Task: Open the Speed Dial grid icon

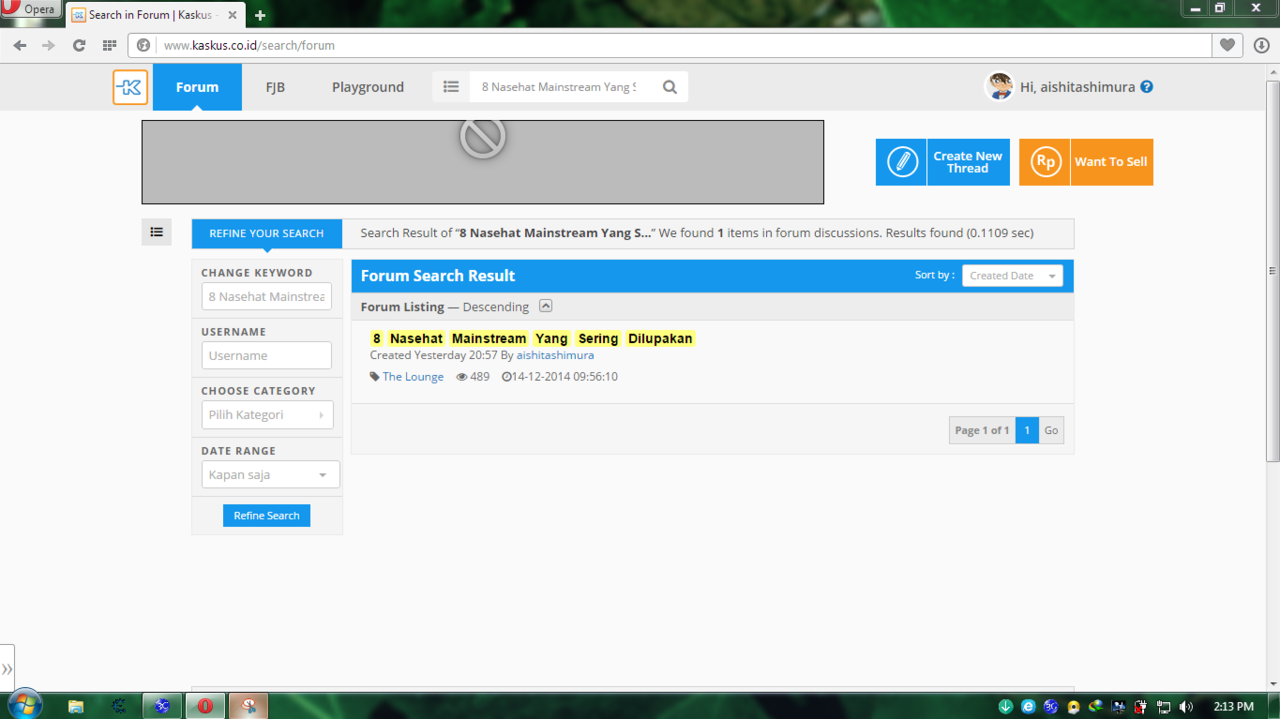Action: (x=109, y=45)
